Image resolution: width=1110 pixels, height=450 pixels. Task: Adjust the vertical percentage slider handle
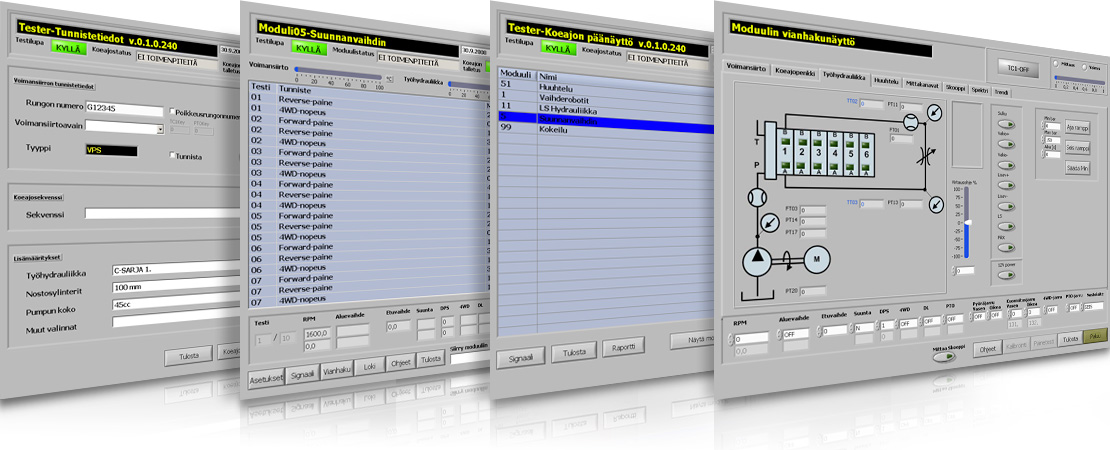969,222
